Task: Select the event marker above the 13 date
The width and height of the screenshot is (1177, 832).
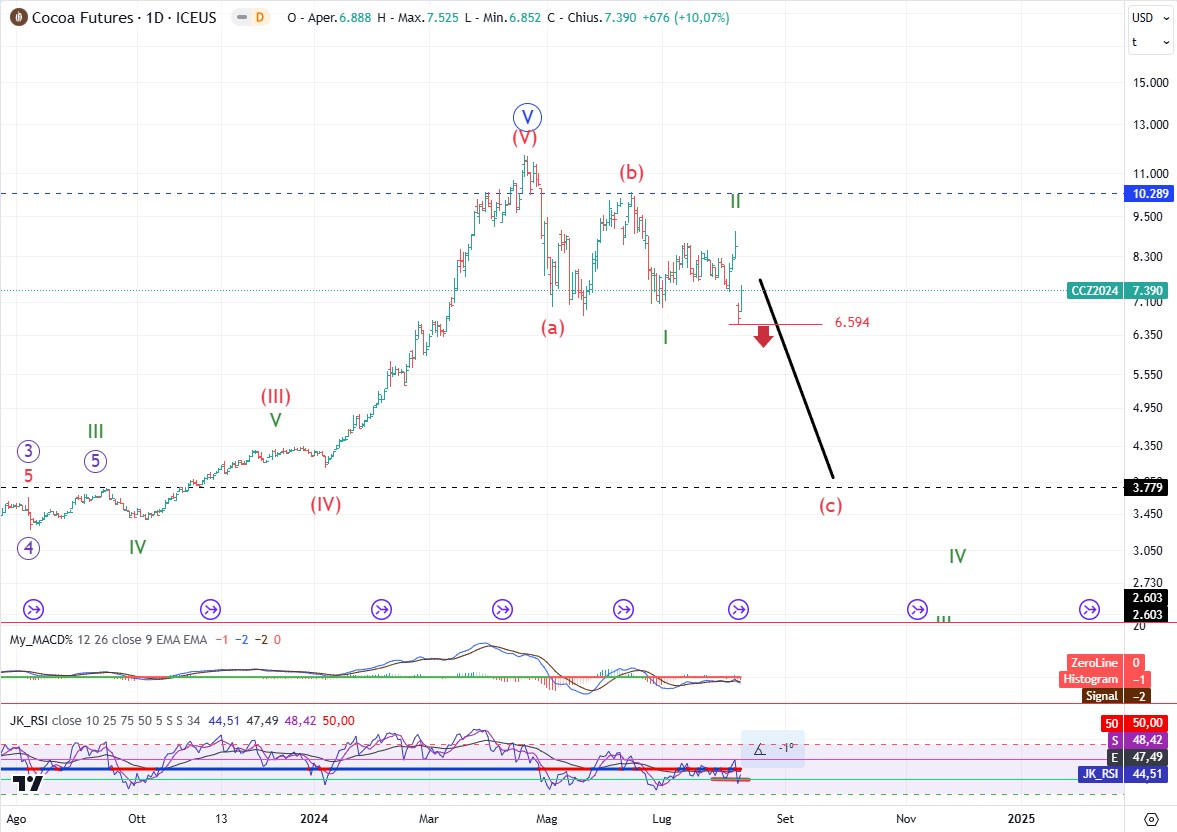Action: click(211, 610)
